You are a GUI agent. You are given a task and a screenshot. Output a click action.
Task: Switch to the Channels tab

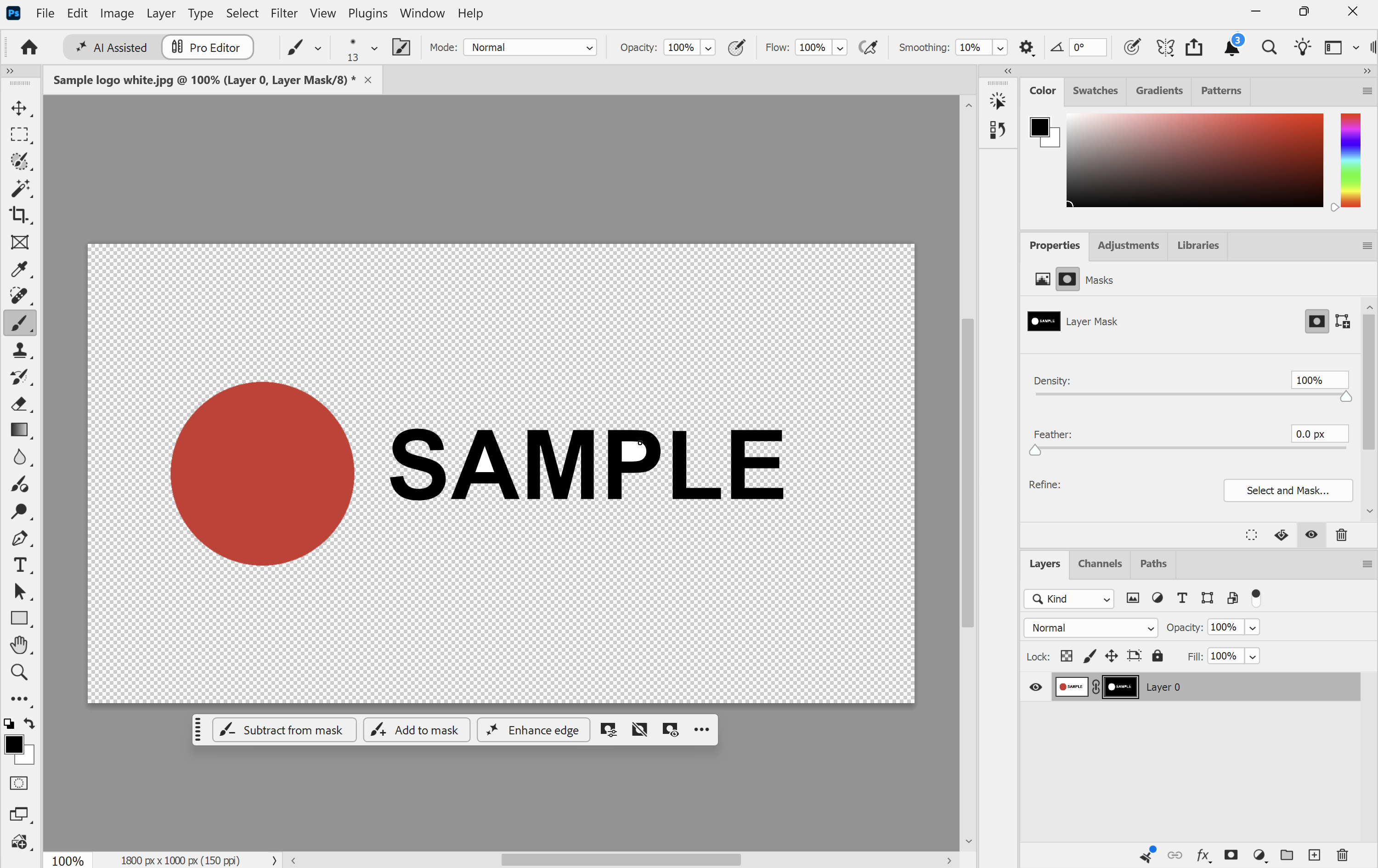1100,564
